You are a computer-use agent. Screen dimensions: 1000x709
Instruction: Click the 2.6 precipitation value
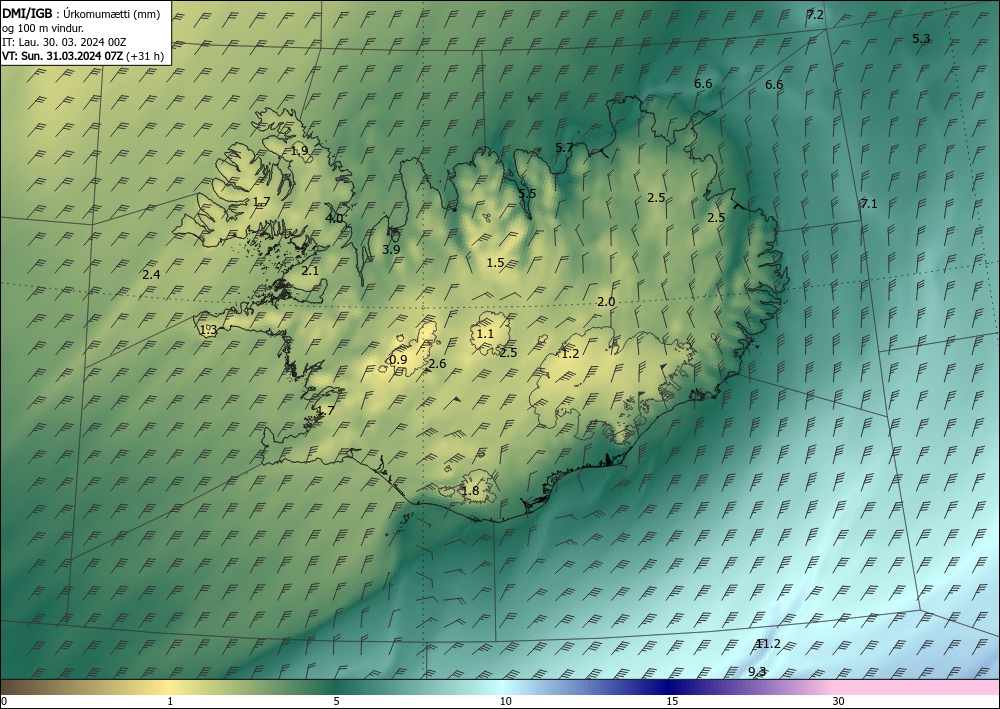click(x=437, y=364)
